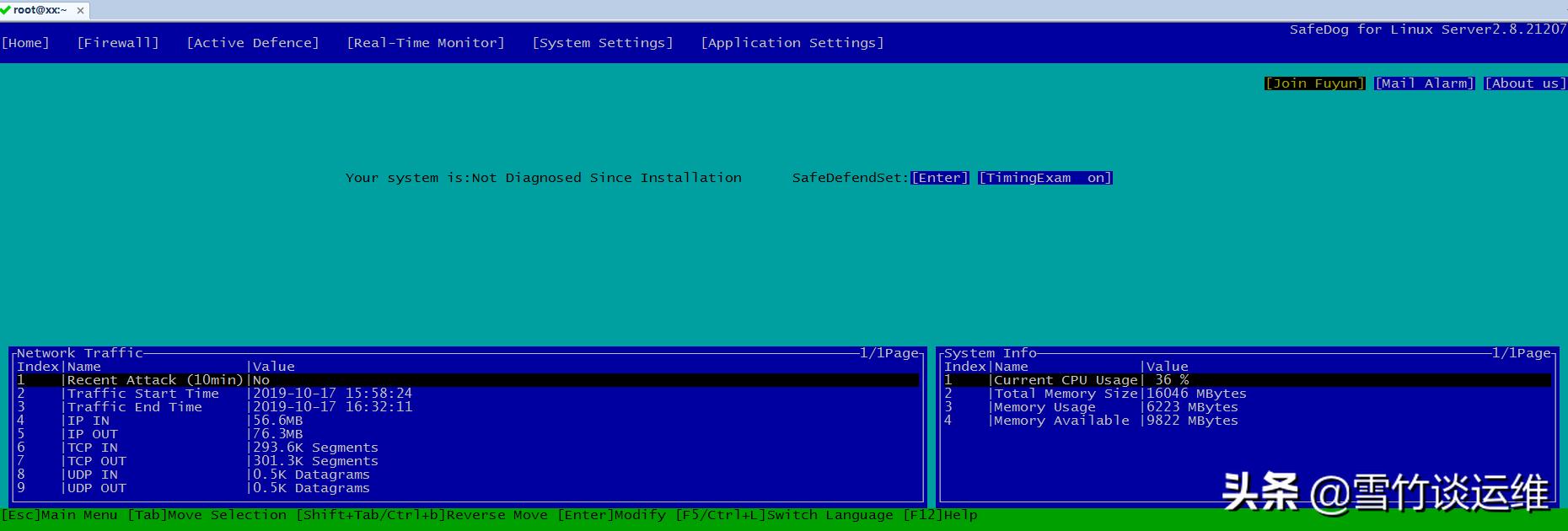
Task: Select the Total Memory Size row
Action: tap(1247, 394)
